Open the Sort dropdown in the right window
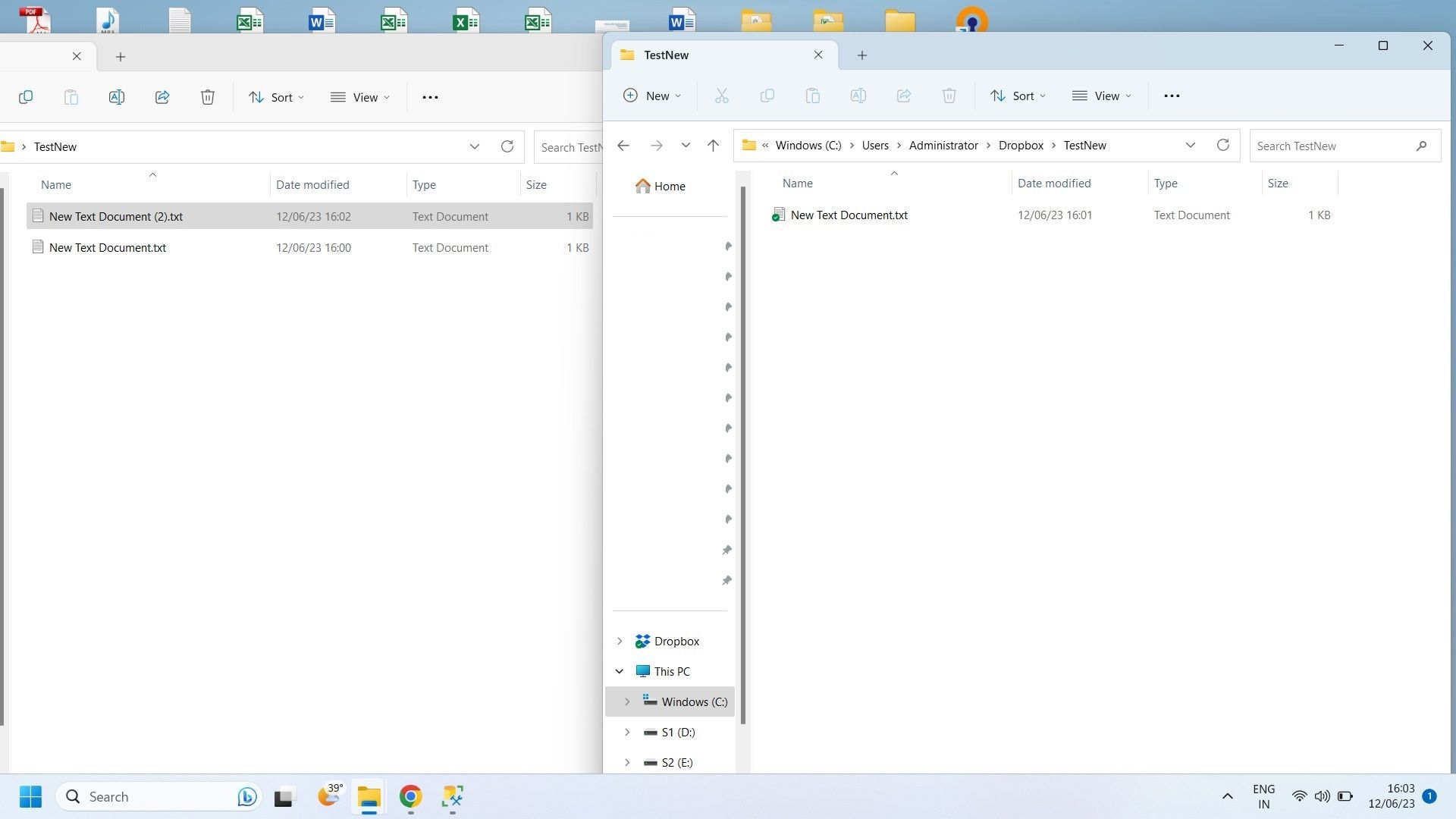This screenshot has width=1456, height=819. pos(1018,96)
